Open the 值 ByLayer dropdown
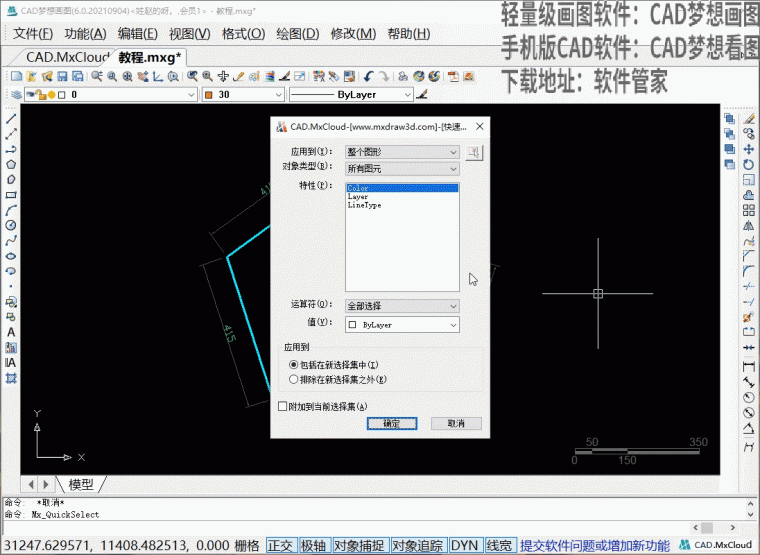 [402, 325]
